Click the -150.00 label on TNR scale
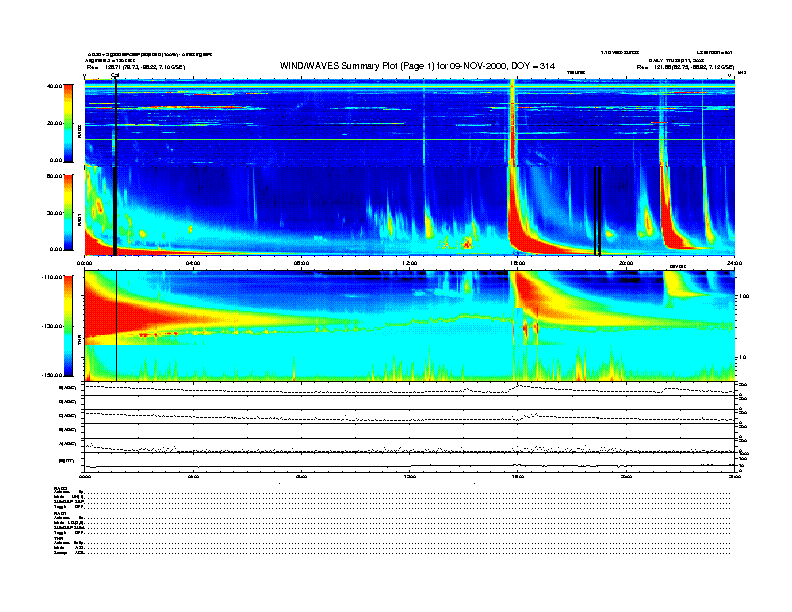 pyautogui.click(x=53, y=375)
